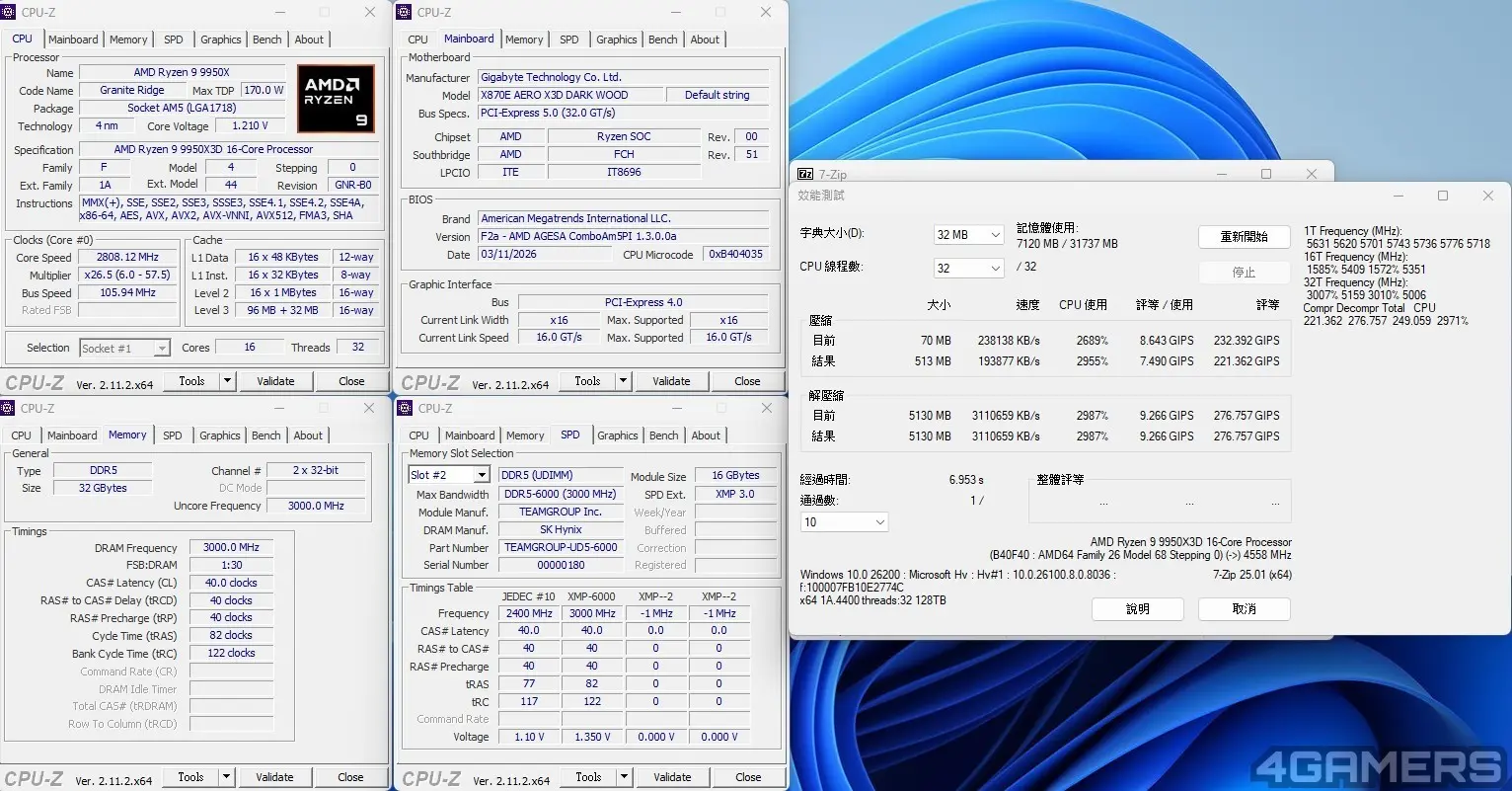1512x791 pixels.
Task: Click the CPU-Z title icon in CPU tab window
Action: pyautogui.click(x=10, y=13)
